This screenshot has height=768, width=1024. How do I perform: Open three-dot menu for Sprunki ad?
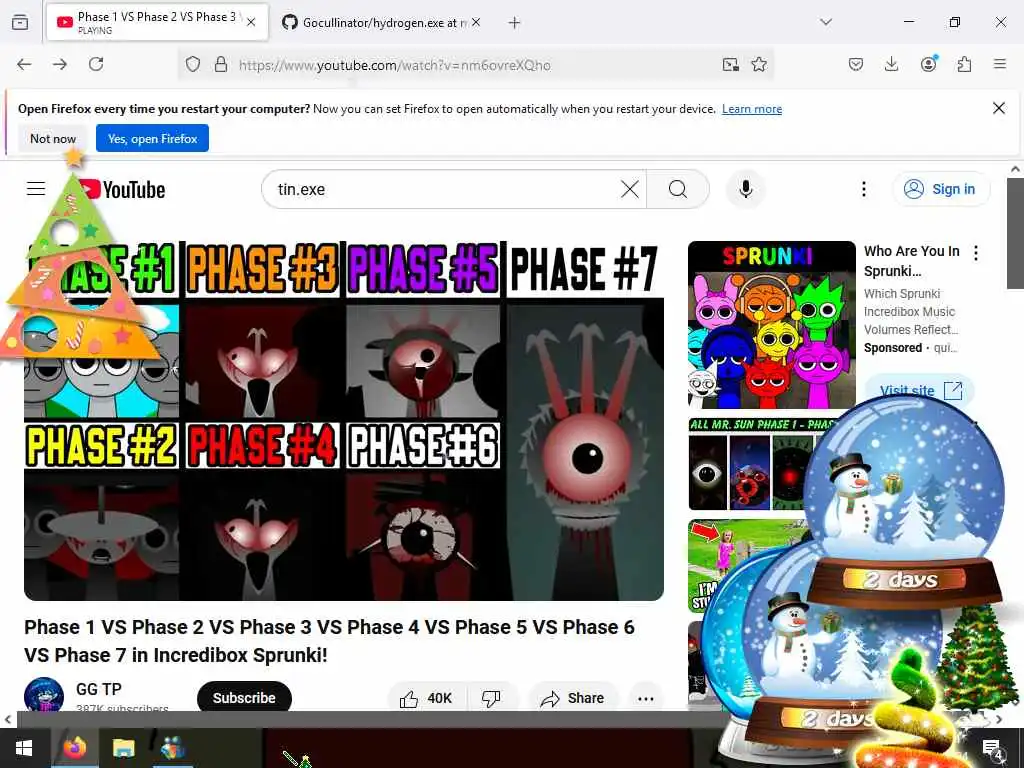point(976,253)
